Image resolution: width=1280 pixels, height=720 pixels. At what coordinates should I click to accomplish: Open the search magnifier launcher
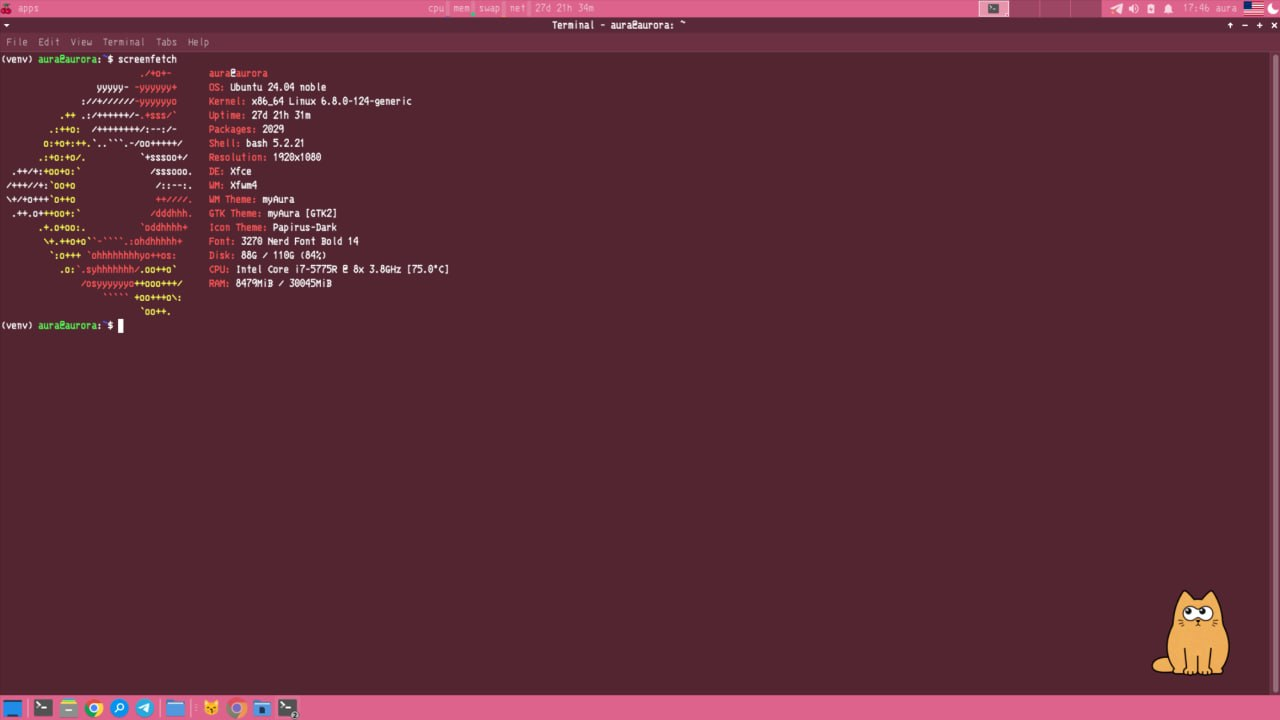[x=119, y=708]
